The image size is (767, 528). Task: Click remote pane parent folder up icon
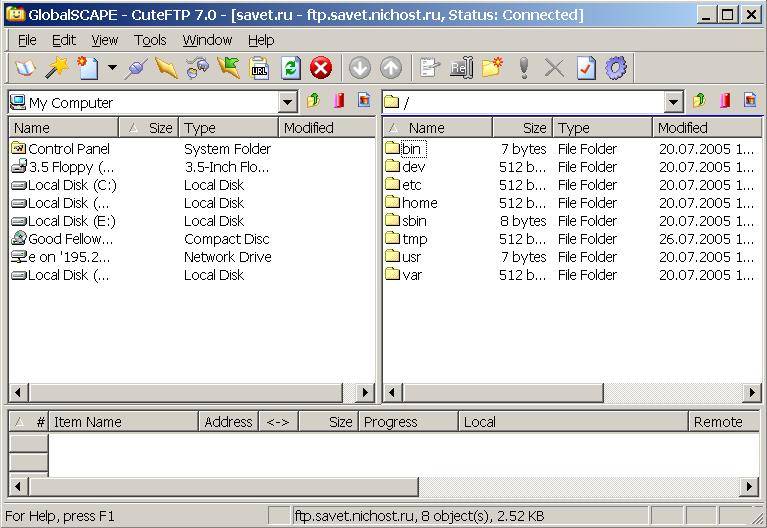point(699,101)
